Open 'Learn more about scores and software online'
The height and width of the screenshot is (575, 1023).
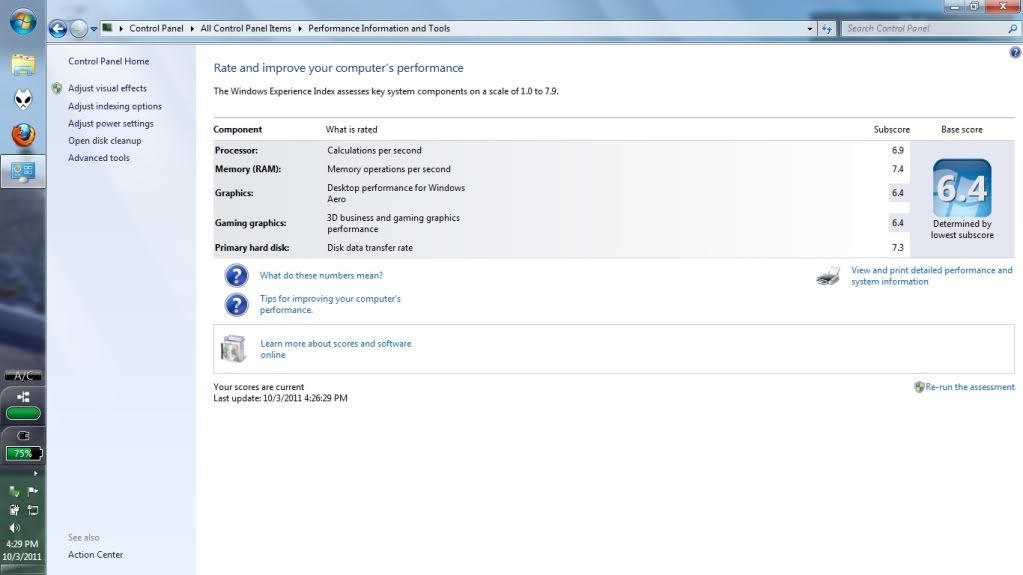[x=335, y=349]
